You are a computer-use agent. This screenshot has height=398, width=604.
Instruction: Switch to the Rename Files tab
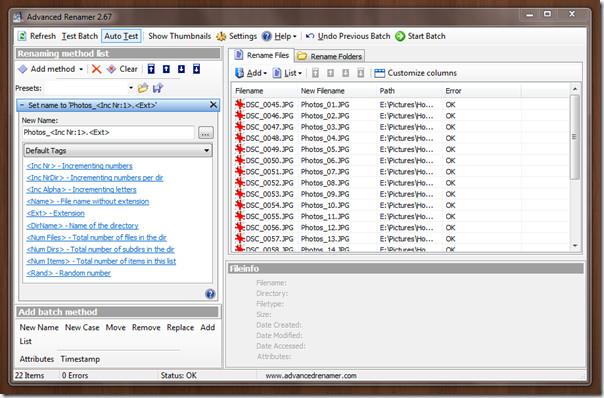262,55
